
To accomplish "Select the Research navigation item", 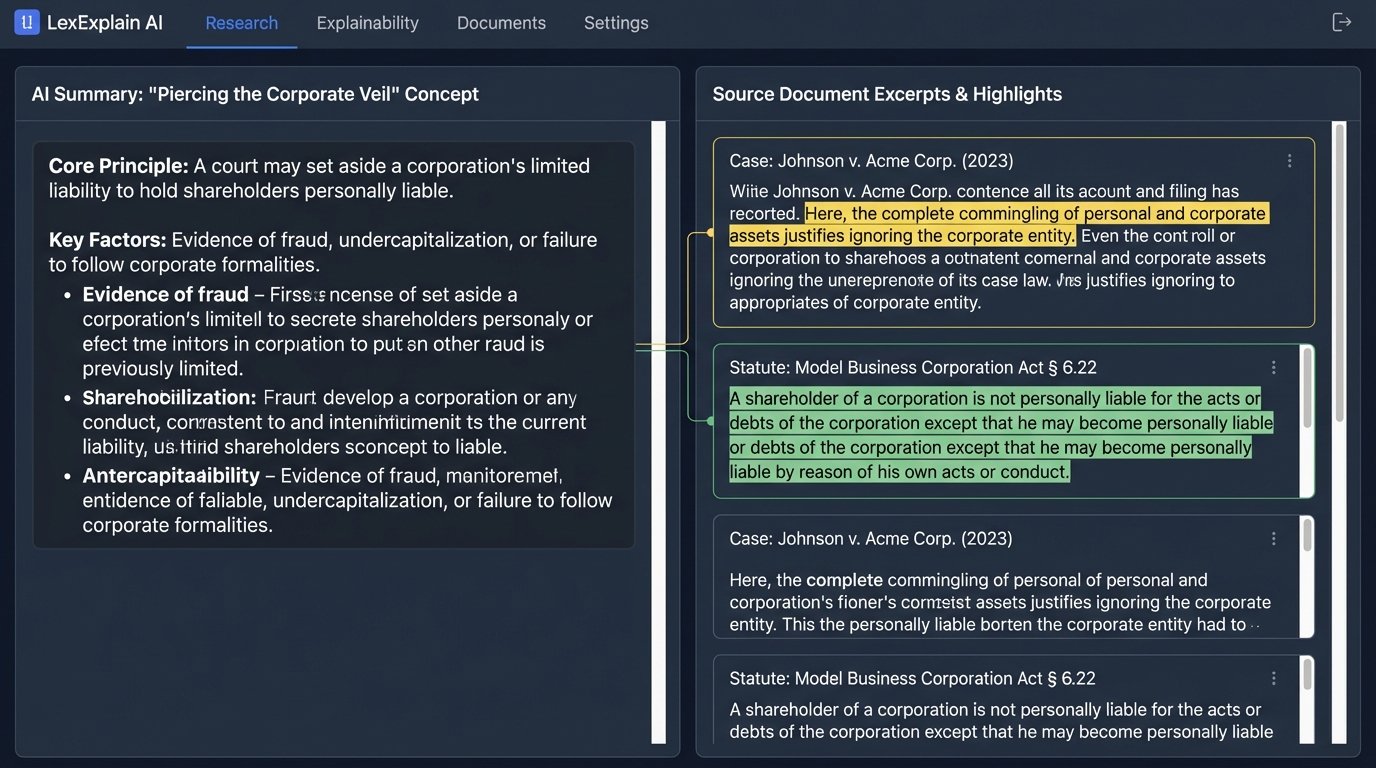I will (x=241, y=22).
